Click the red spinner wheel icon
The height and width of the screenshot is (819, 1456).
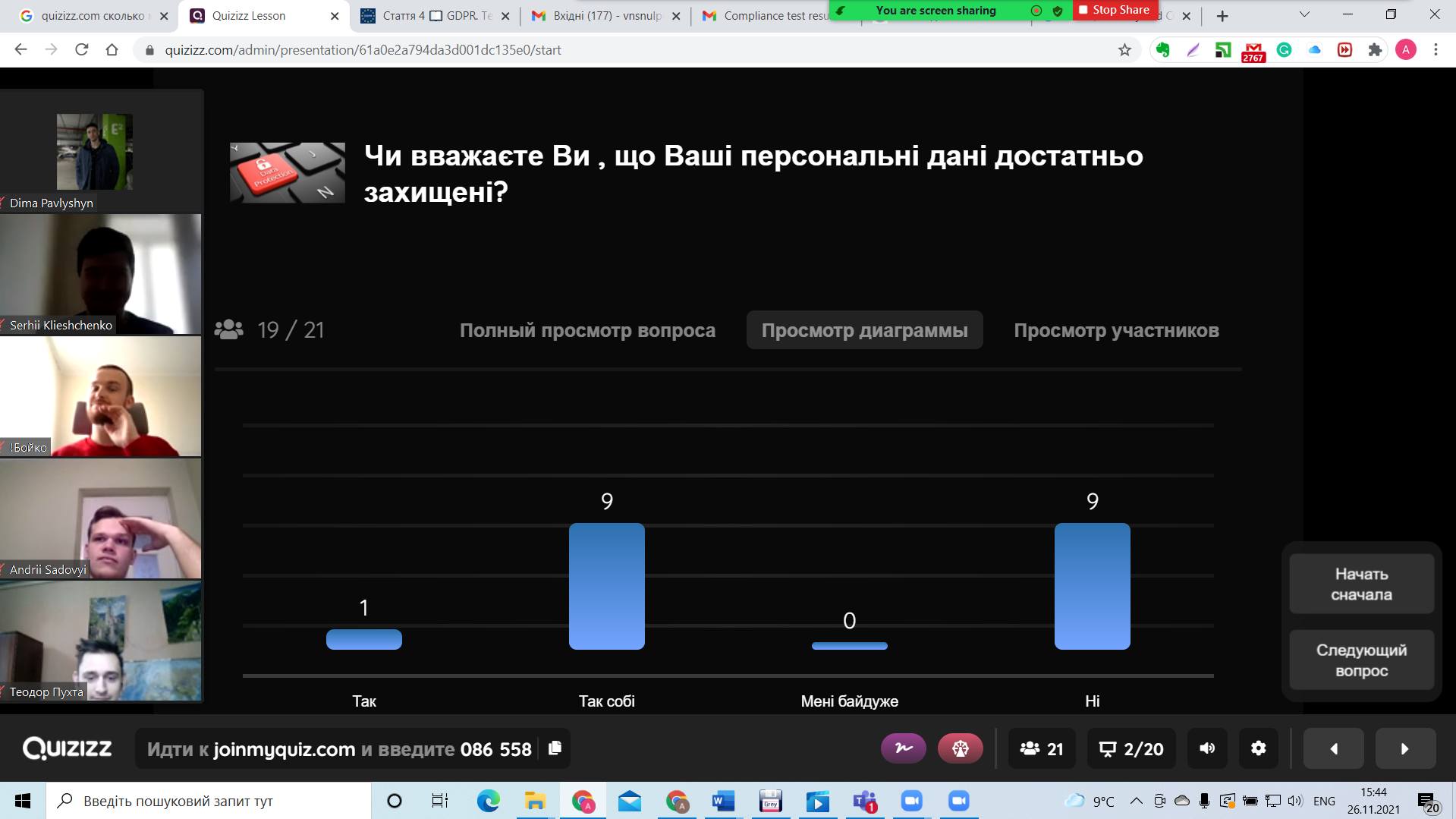click(960, 748)
